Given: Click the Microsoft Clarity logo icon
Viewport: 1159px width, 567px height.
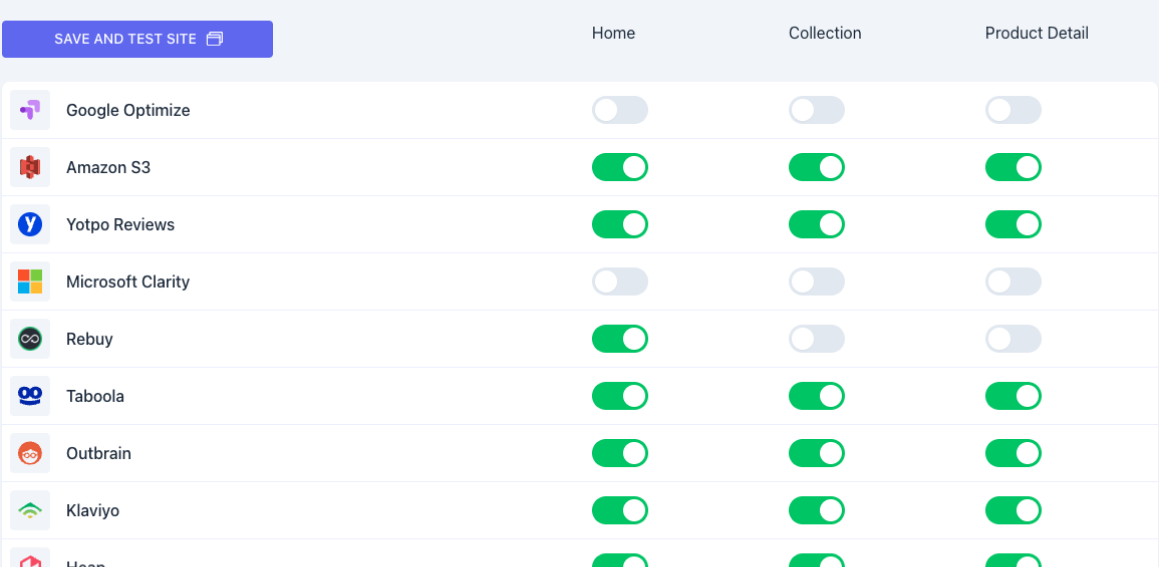Looking at the screenshot, I should tap(30, 282).
